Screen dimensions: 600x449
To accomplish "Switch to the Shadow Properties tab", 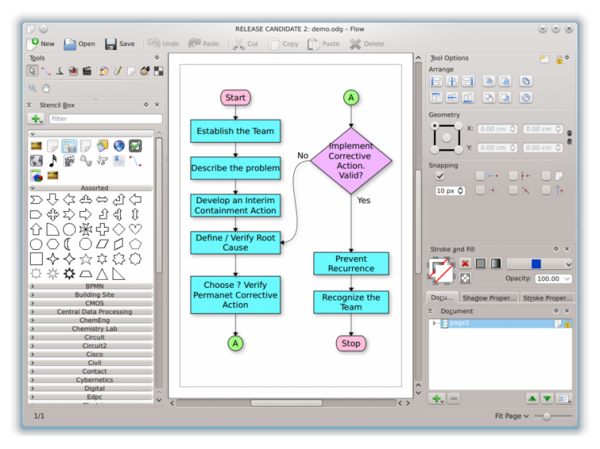I will tap(489, 298).
